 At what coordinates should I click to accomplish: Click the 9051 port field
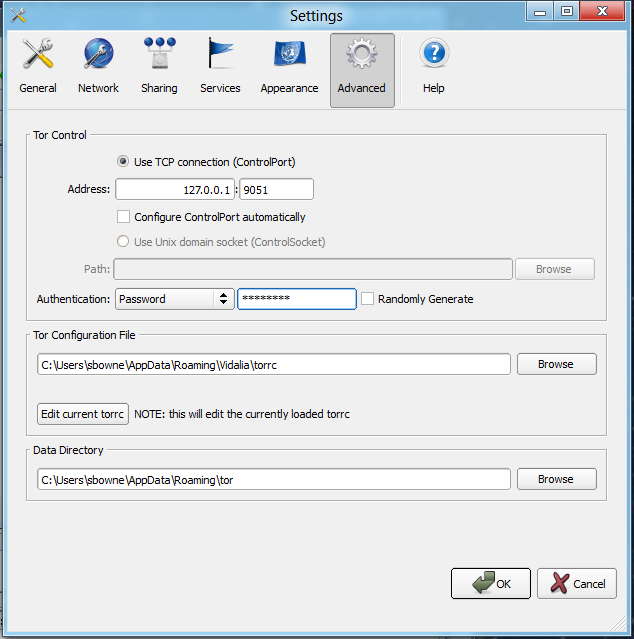click(276, 189)
